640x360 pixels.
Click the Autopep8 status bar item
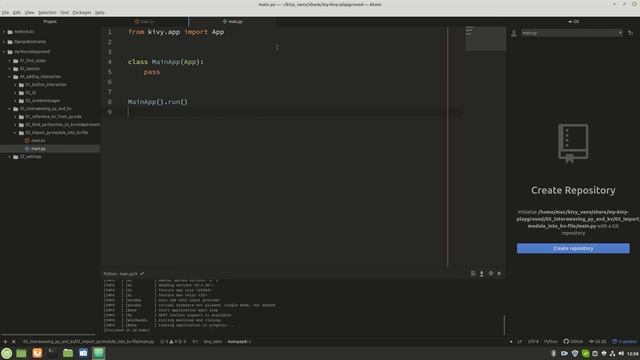[239, 342]
